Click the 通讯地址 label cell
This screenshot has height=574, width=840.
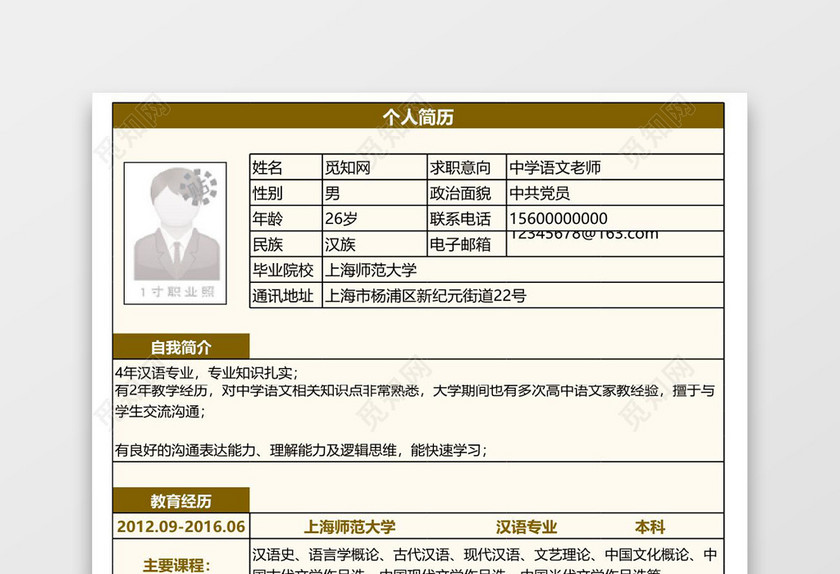286,295
